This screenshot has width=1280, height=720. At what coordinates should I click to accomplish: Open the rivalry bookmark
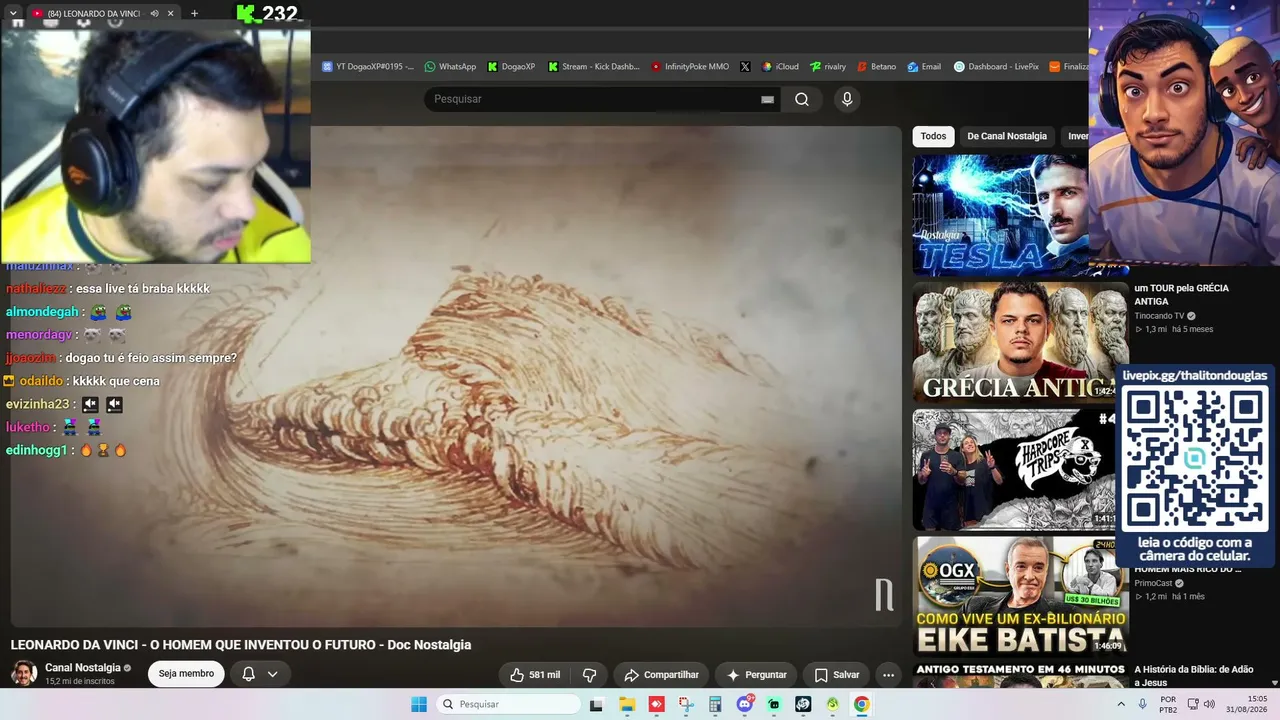click(x=828, y=67)
